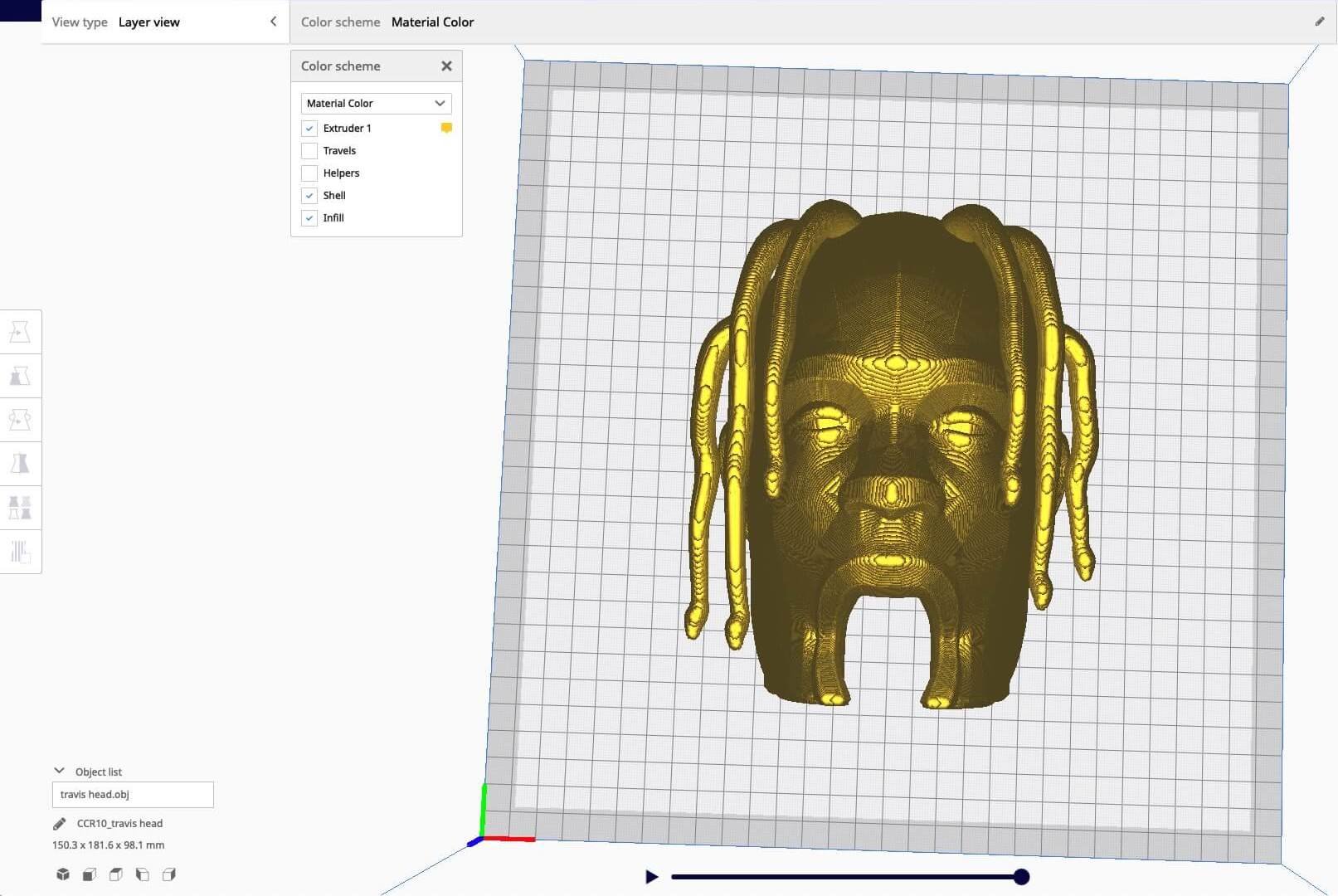Collapse the Object list chevron
The height and width of the screenshot is (896, 1338).
(59, 771)
